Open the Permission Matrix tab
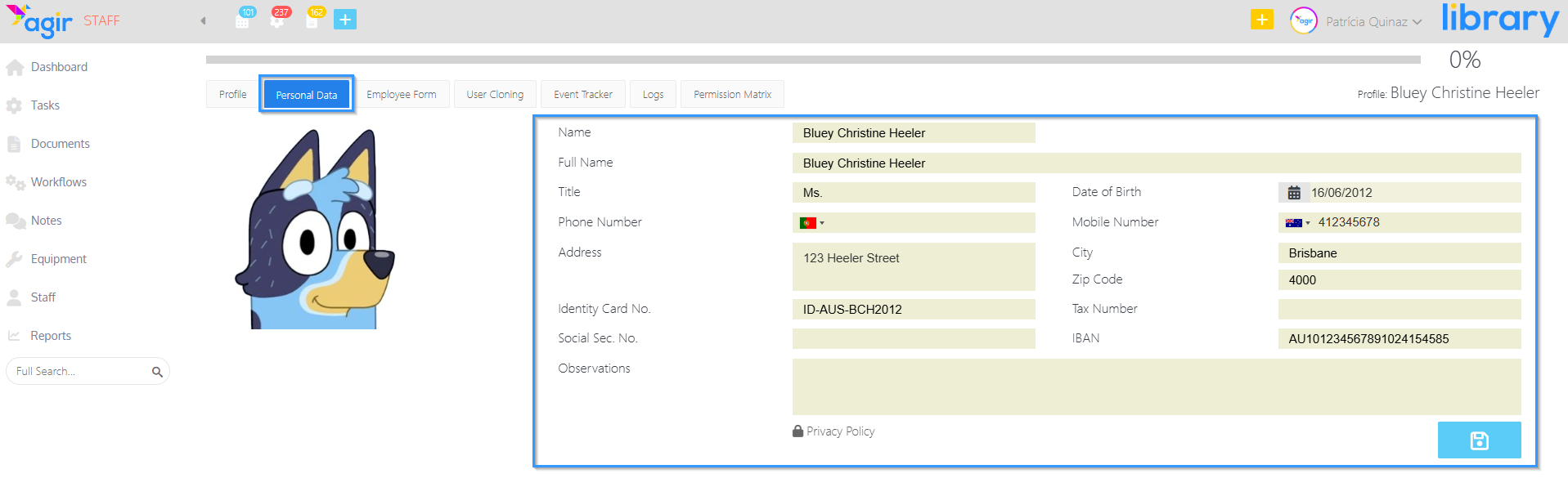This screenshot has height=487, width=1568. [x=732, y=94]
